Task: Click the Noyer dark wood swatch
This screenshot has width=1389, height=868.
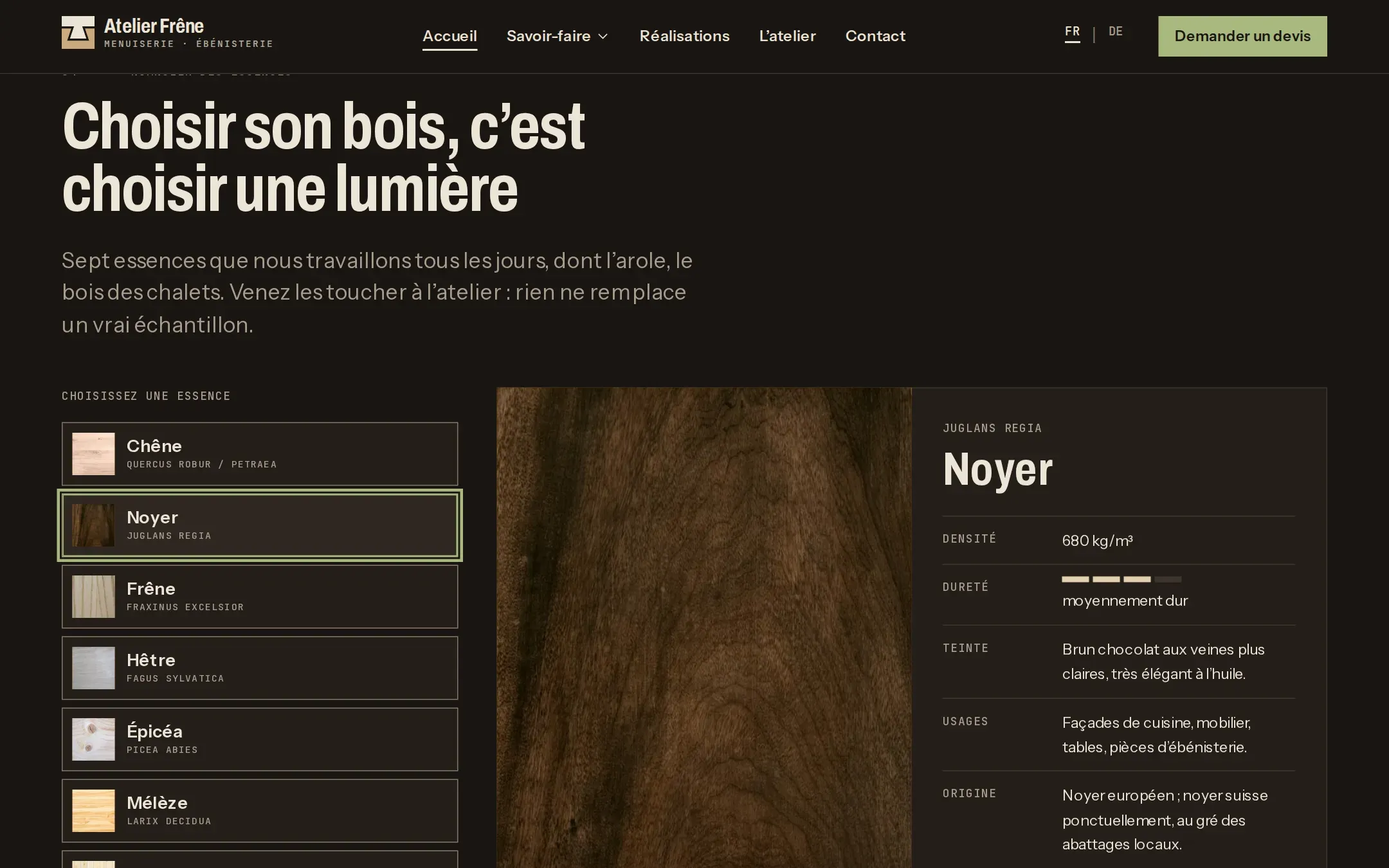Action: pos(93,525)
